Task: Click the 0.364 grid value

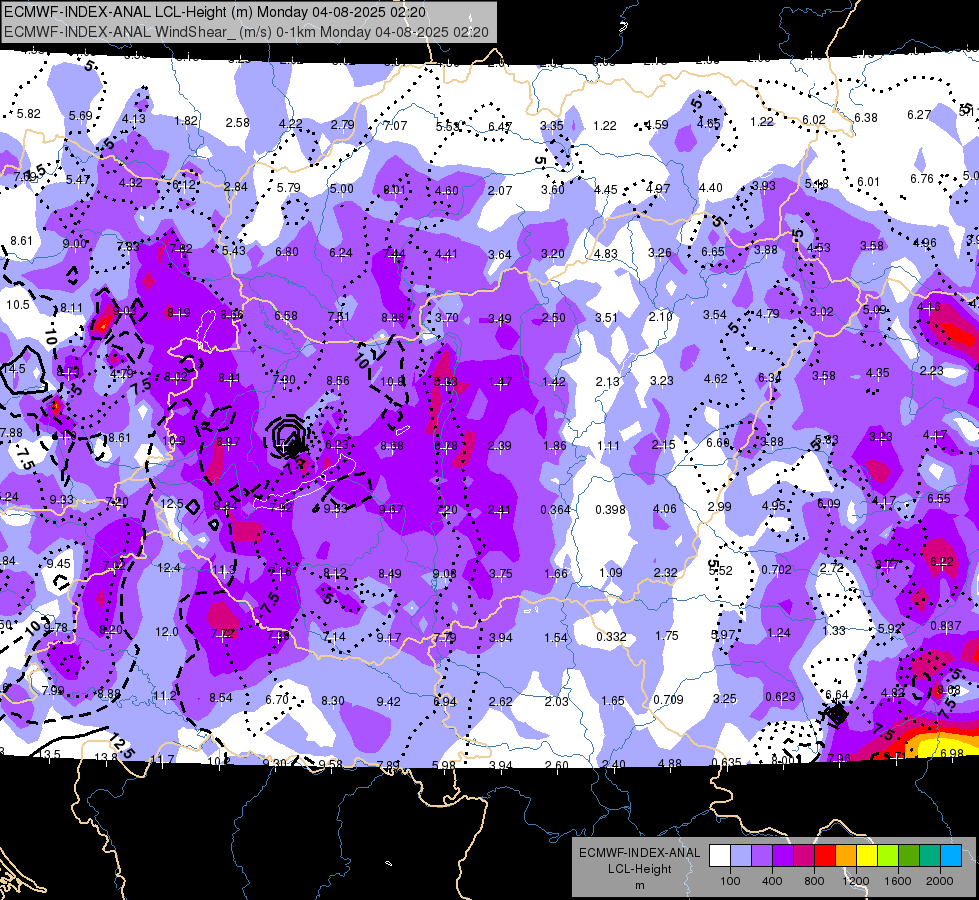Action: coord(555,510)
